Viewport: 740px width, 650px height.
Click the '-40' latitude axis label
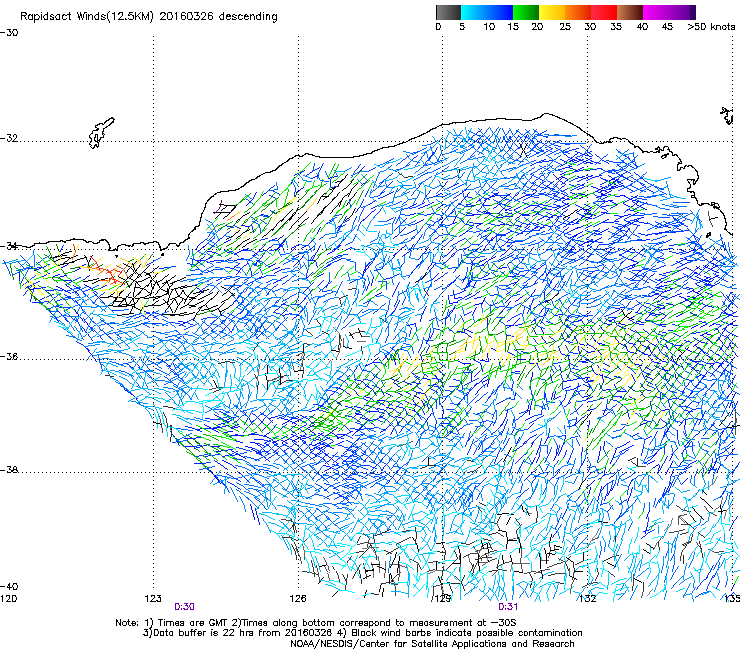9,586
